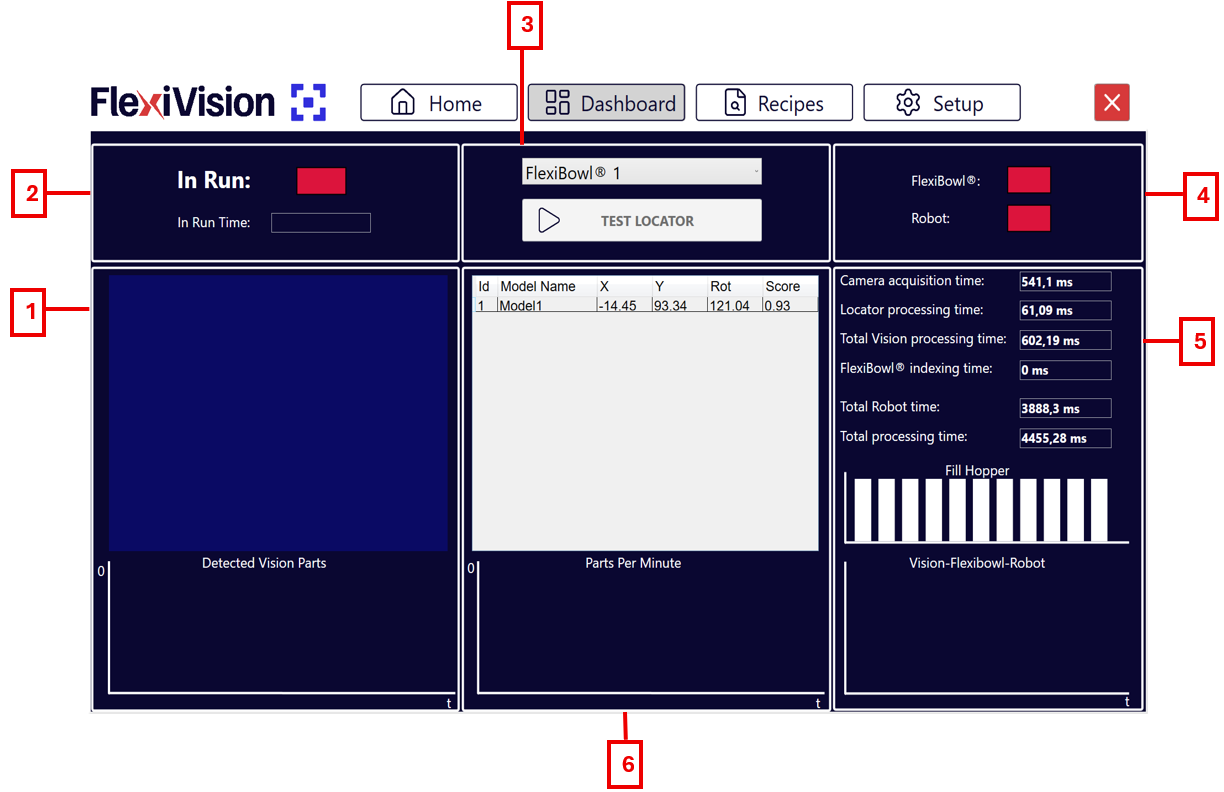Click the Fill Hopper bar chart

pyautogui.click(x=986, y=508)
